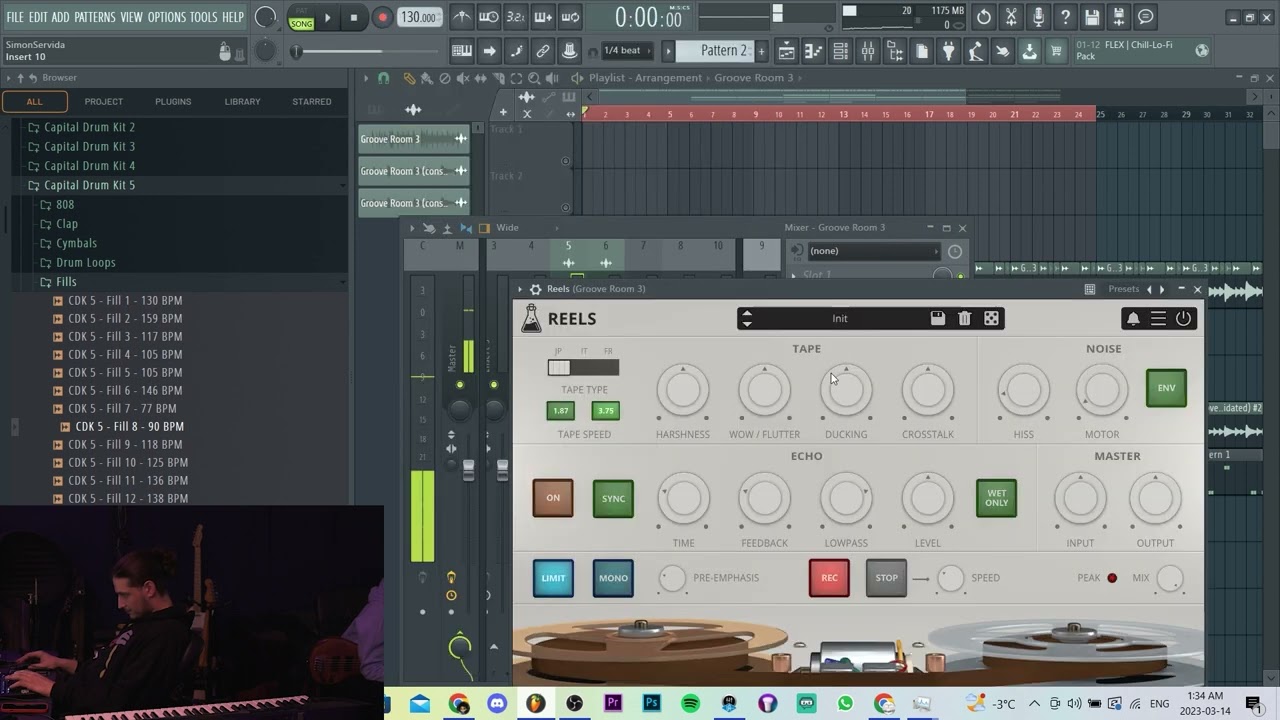The image size is (1280, 720).
Task: Switch to the PLUGINS browser tab
Action: coord(173,101)
